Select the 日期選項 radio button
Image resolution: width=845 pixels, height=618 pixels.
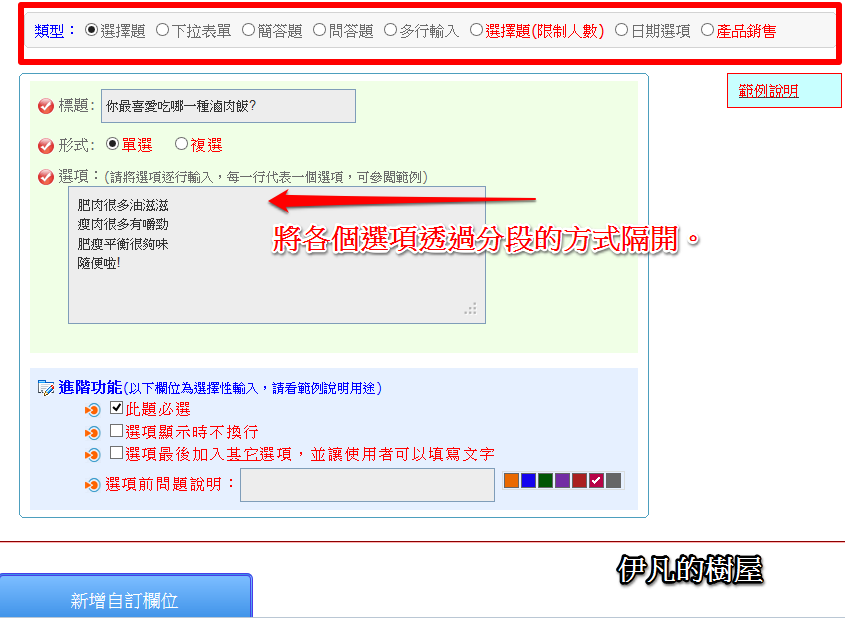tap(621, 30)
